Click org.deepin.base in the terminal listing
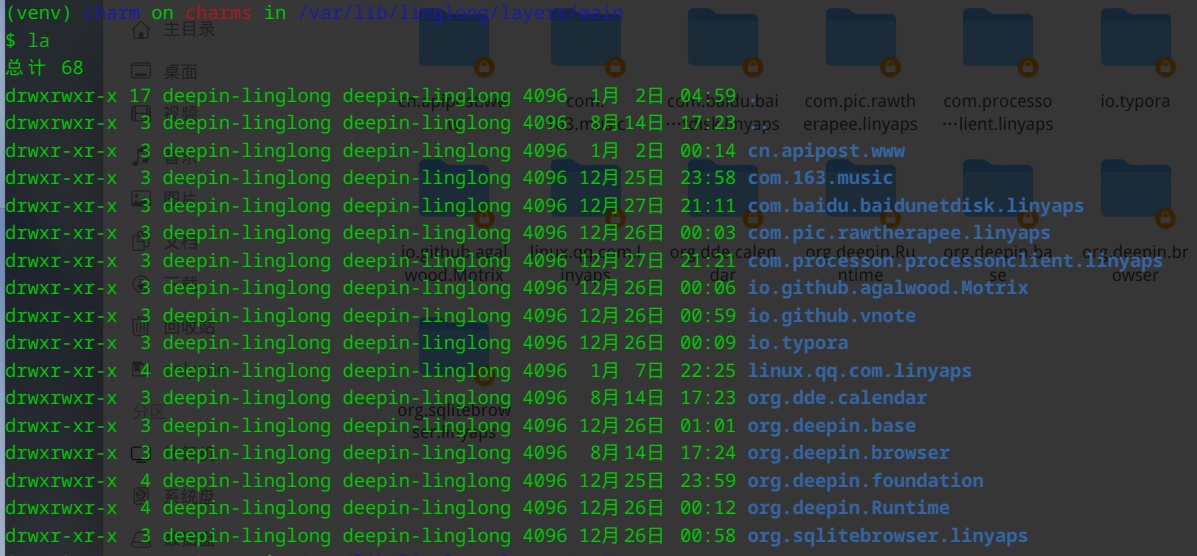1197x556 pixels. (832, 426)
